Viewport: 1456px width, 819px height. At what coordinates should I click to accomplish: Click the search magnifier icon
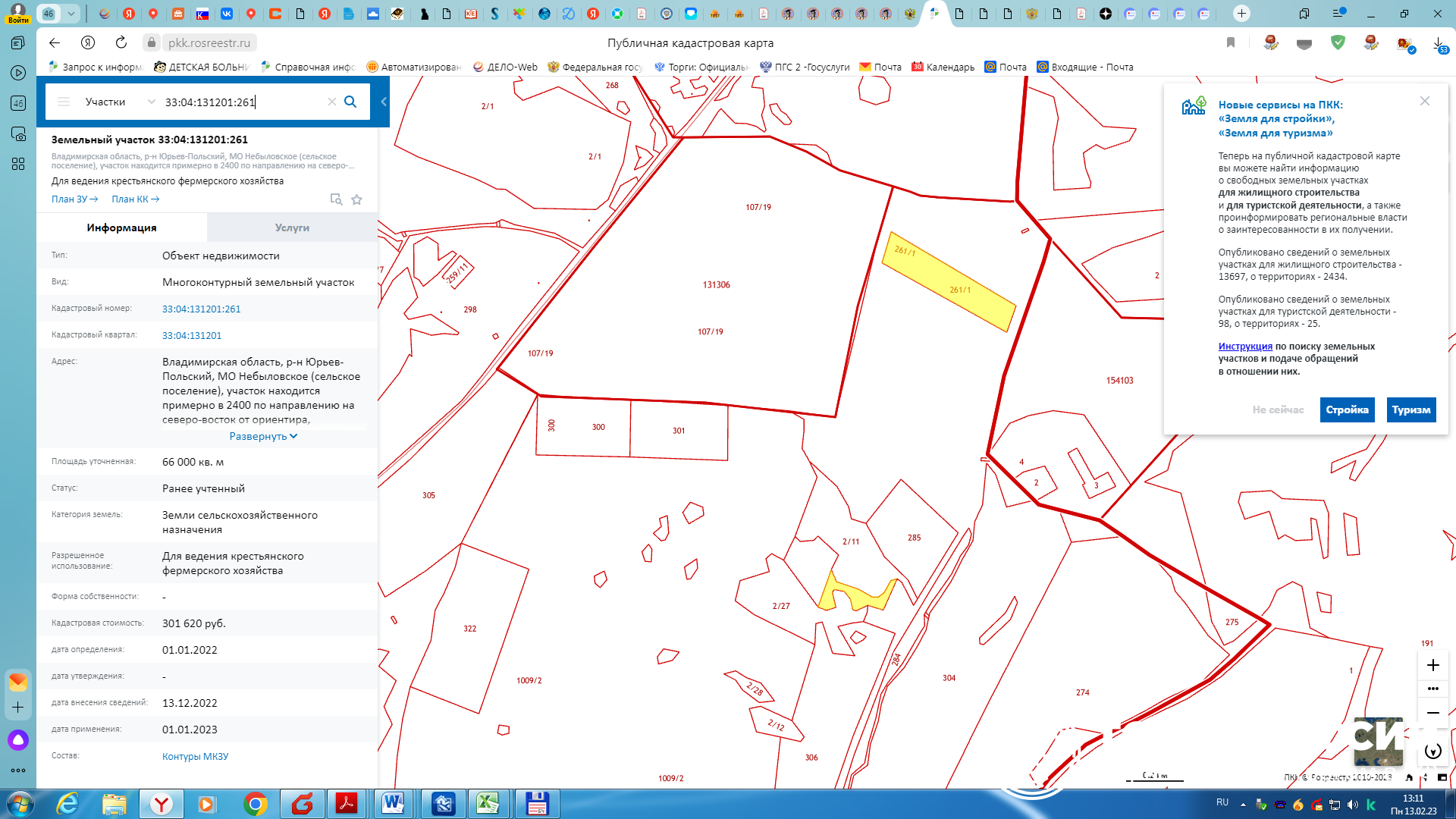351,102
